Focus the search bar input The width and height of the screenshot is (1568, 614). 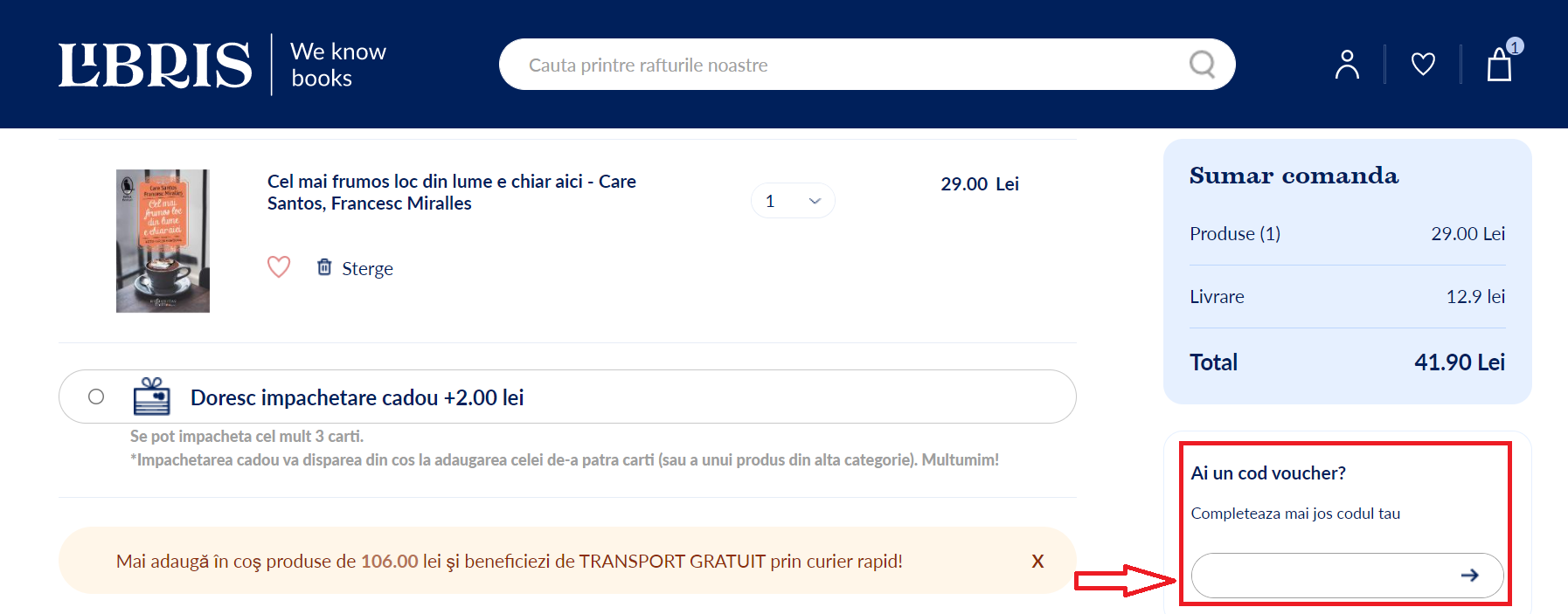[839, 65]
